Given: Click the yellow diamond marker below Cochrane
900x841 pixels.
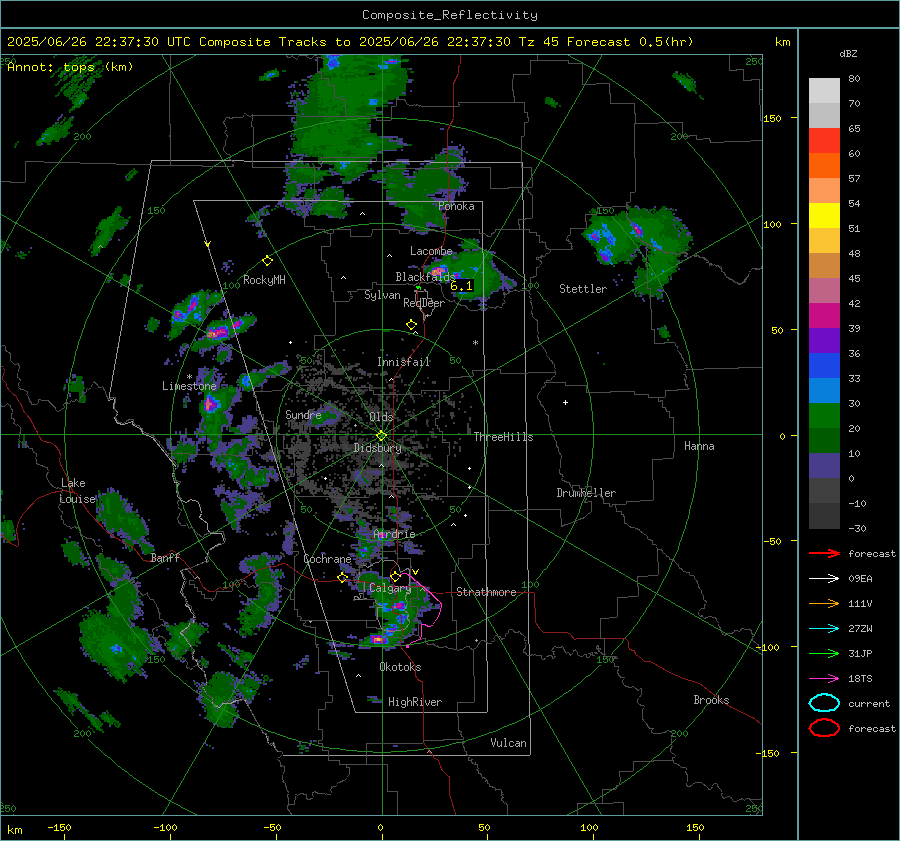Looking at the screenshot, I should (342, 577).
